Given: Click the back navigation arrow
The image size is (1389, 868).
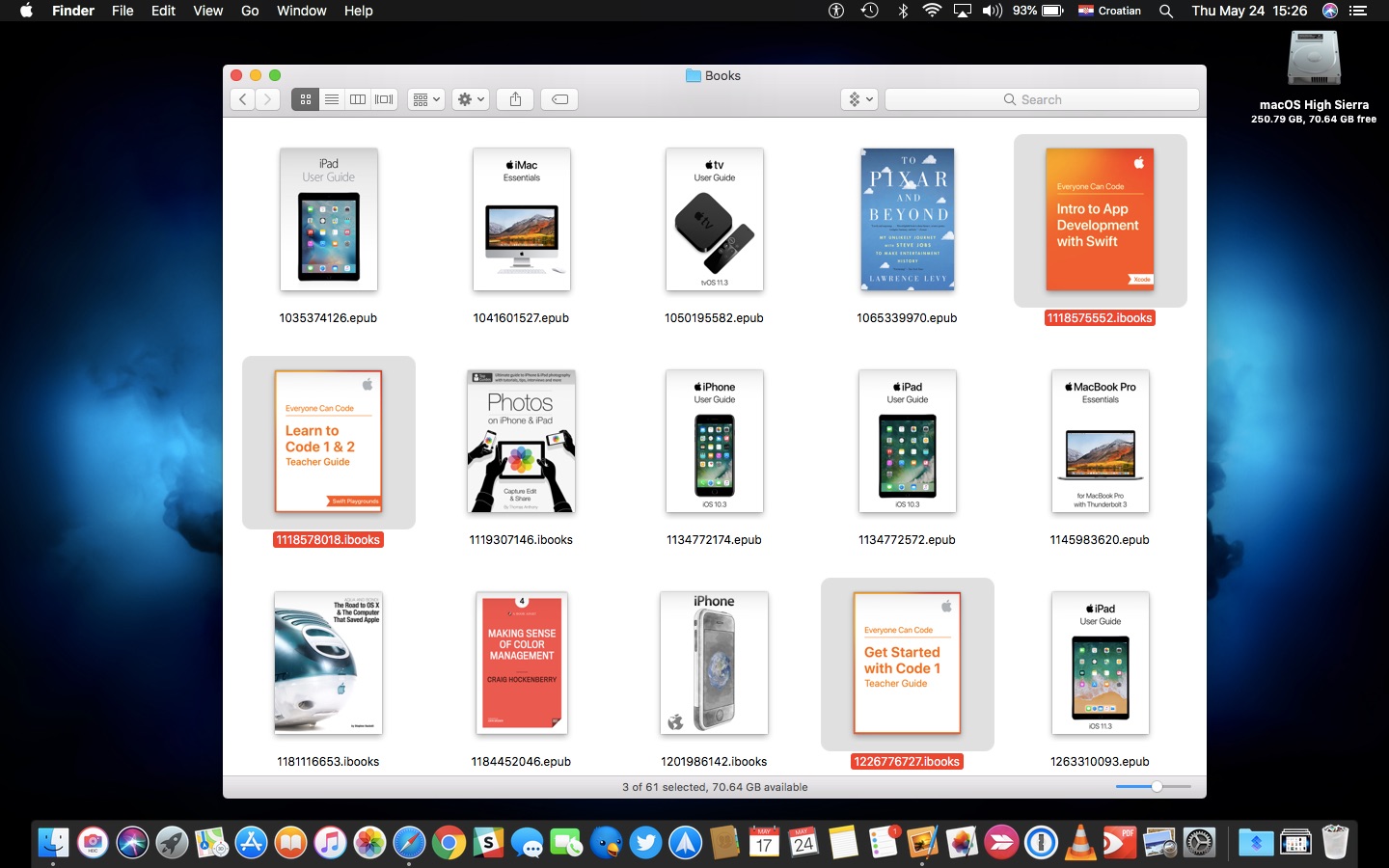Looking at the screenshot, I should click(x=242, y=98).
